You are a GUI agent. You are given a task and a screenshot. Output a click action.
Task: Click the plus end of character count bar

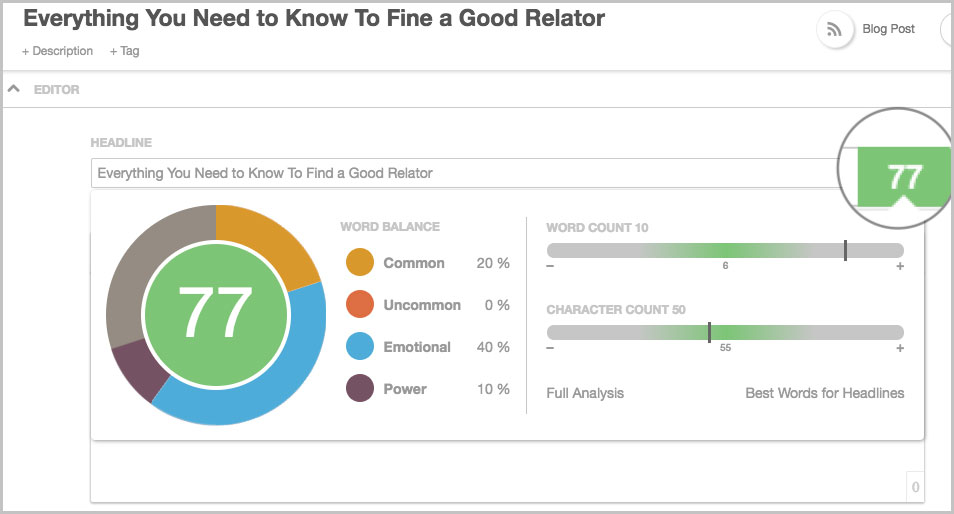[x=900, y=348]
